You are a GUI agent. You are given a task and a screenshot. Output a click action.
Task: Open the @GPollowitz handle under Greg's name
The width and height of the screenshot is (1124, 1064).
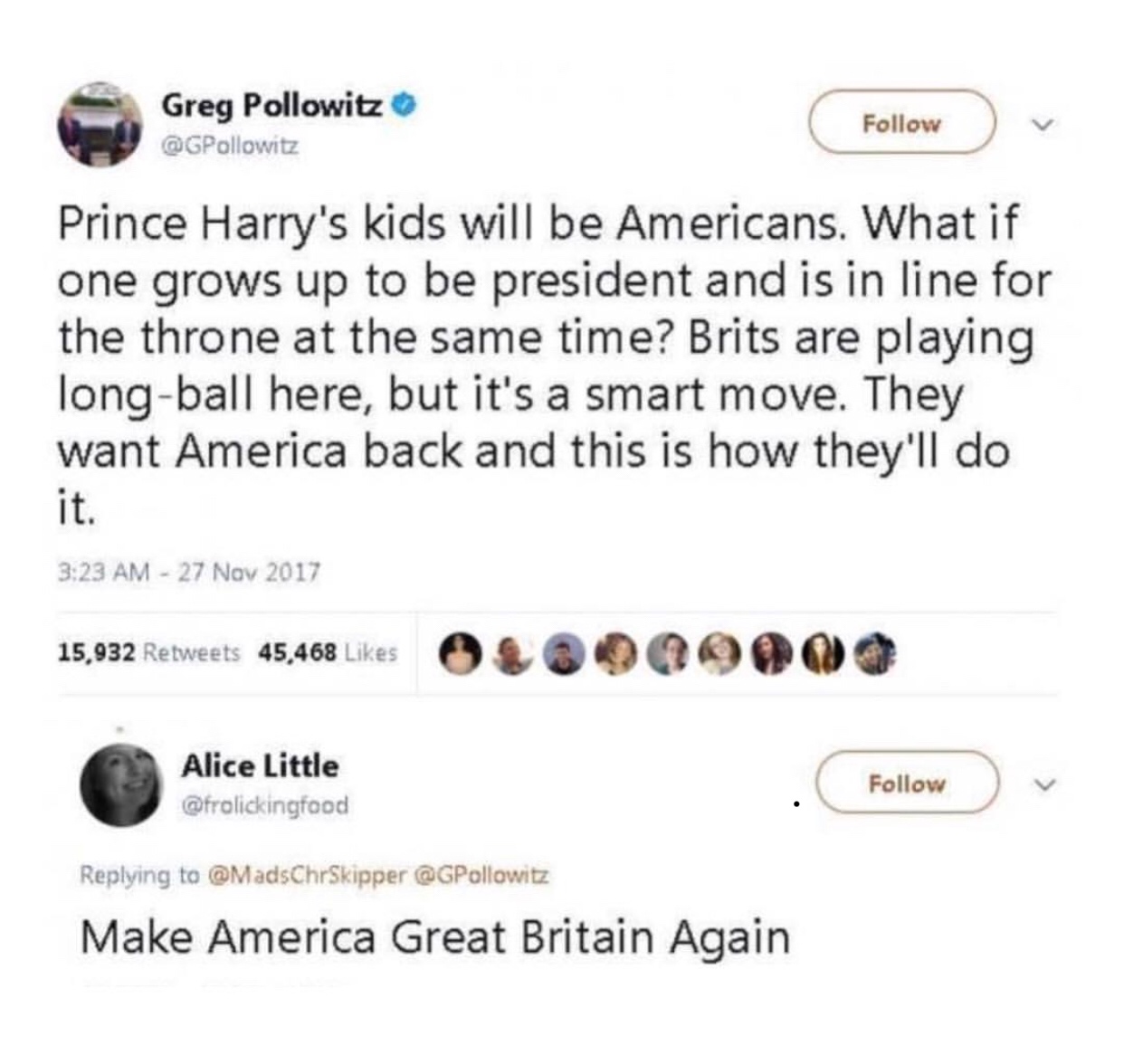(x=229, y=145)
